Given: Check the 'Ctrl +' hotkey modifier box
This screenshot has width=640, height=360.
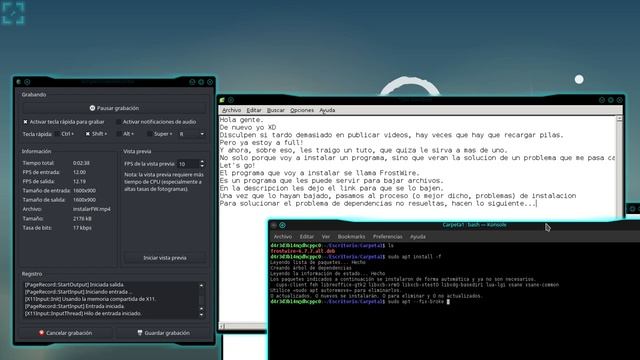Looking at the screenshot, I should coord(57,134).
